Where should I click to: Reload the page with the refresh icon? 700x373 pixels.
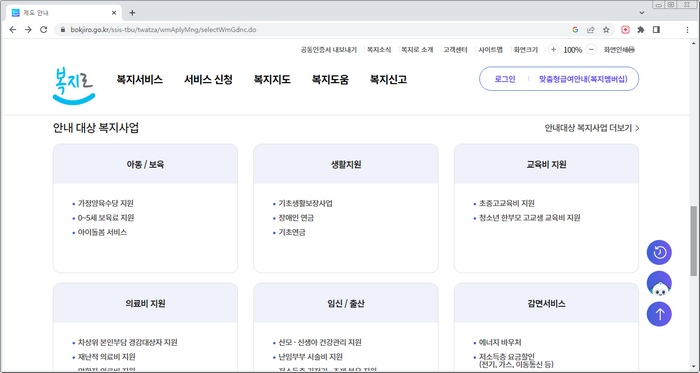tap(43, 30)
